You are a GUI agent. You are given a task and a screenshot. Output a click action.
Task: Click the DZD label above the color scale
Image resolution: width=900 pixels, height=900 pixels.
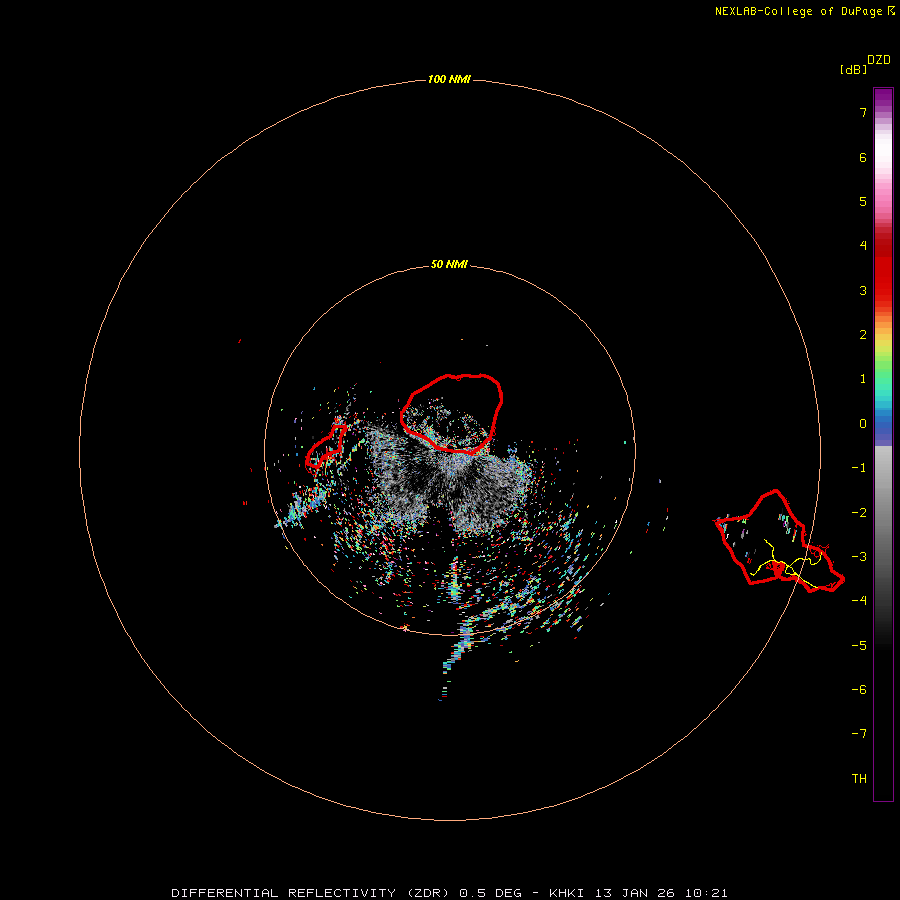[879, 60]
